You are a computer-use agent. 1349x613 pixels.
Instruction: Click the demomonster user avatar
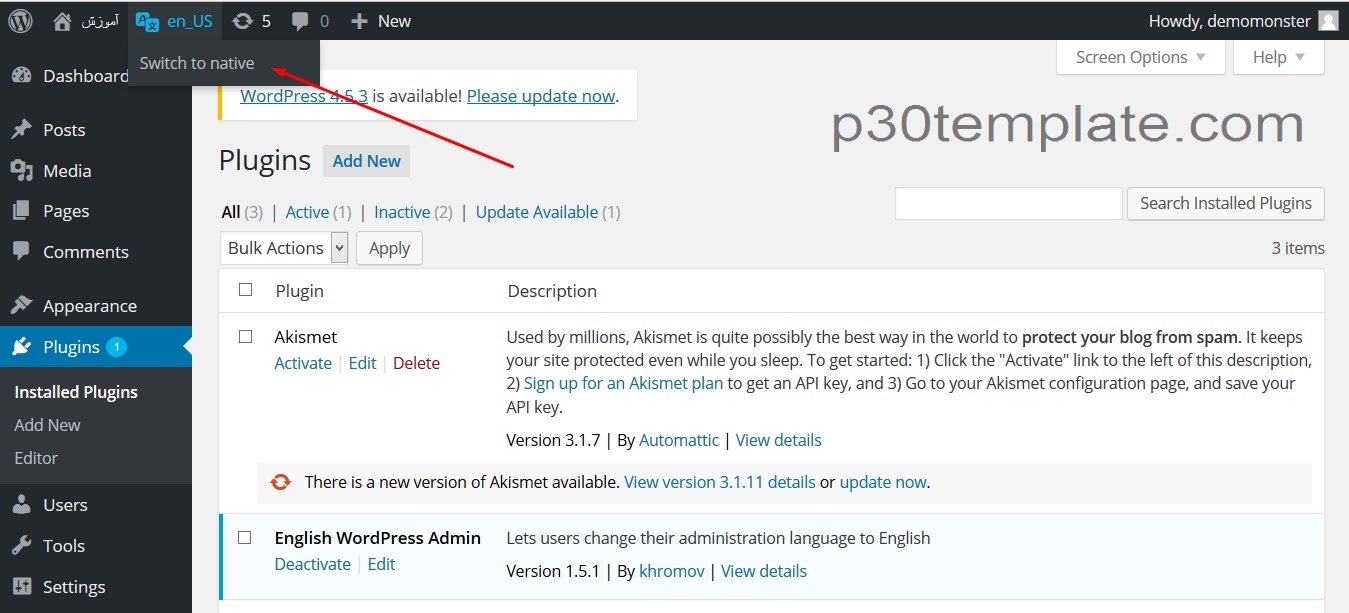click(1328, 20)
